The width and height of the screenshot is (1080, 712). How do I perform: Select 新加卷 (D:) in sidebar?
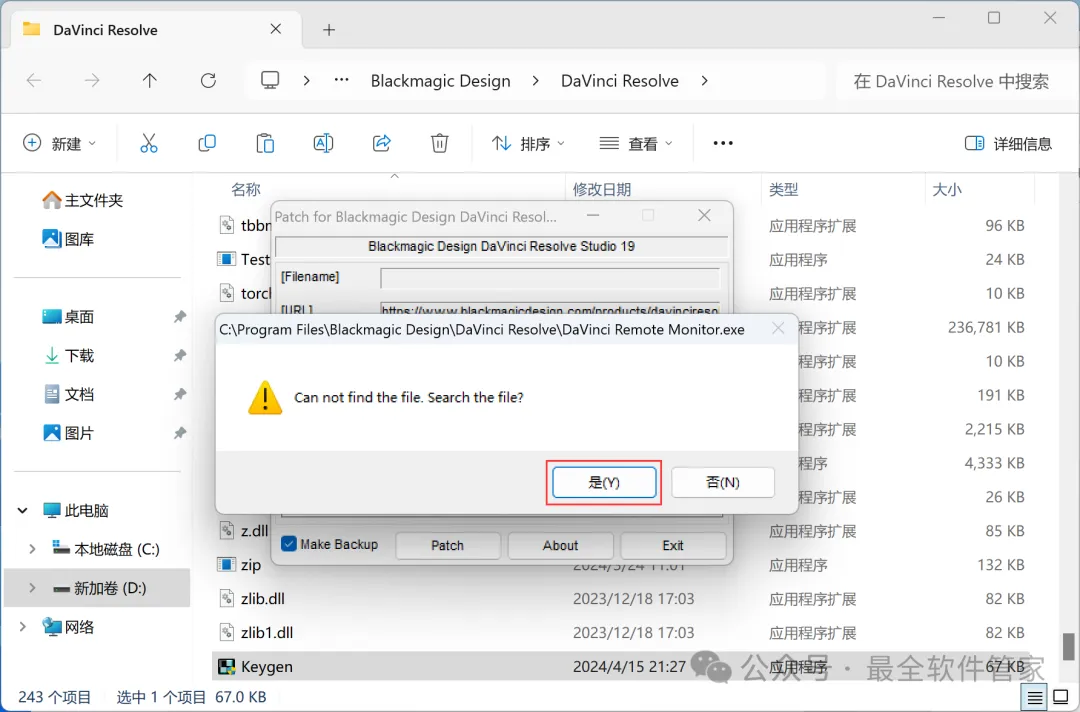pyautogui.click(x=98, y=588)
